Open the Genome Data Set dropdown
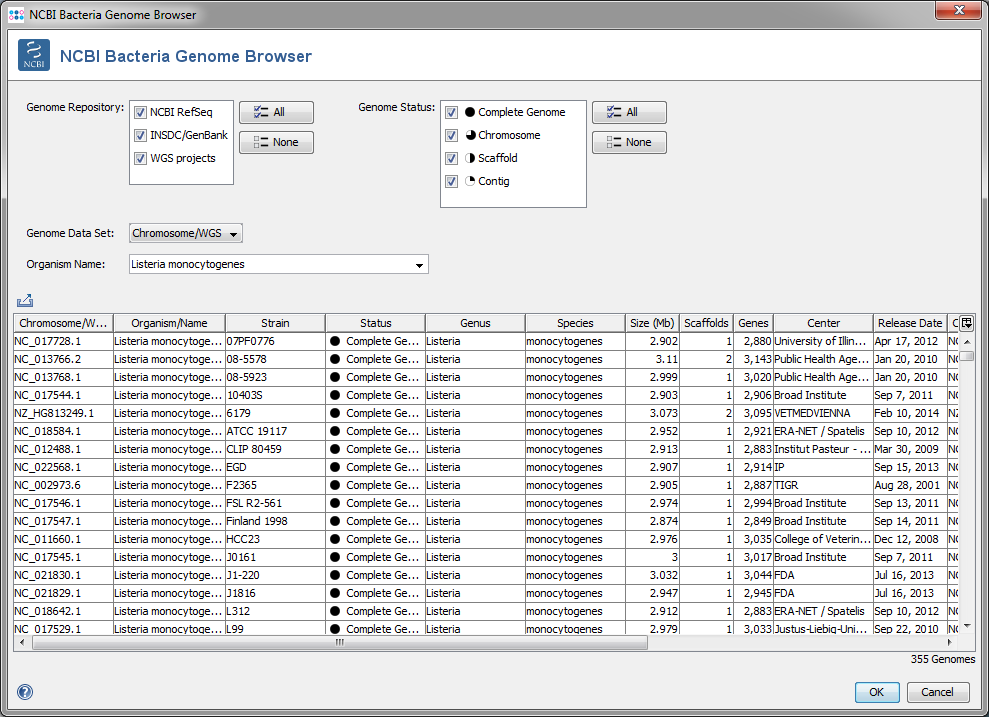Image resolution: width=989 pixels, height=717 pixels. click(185, 233)
